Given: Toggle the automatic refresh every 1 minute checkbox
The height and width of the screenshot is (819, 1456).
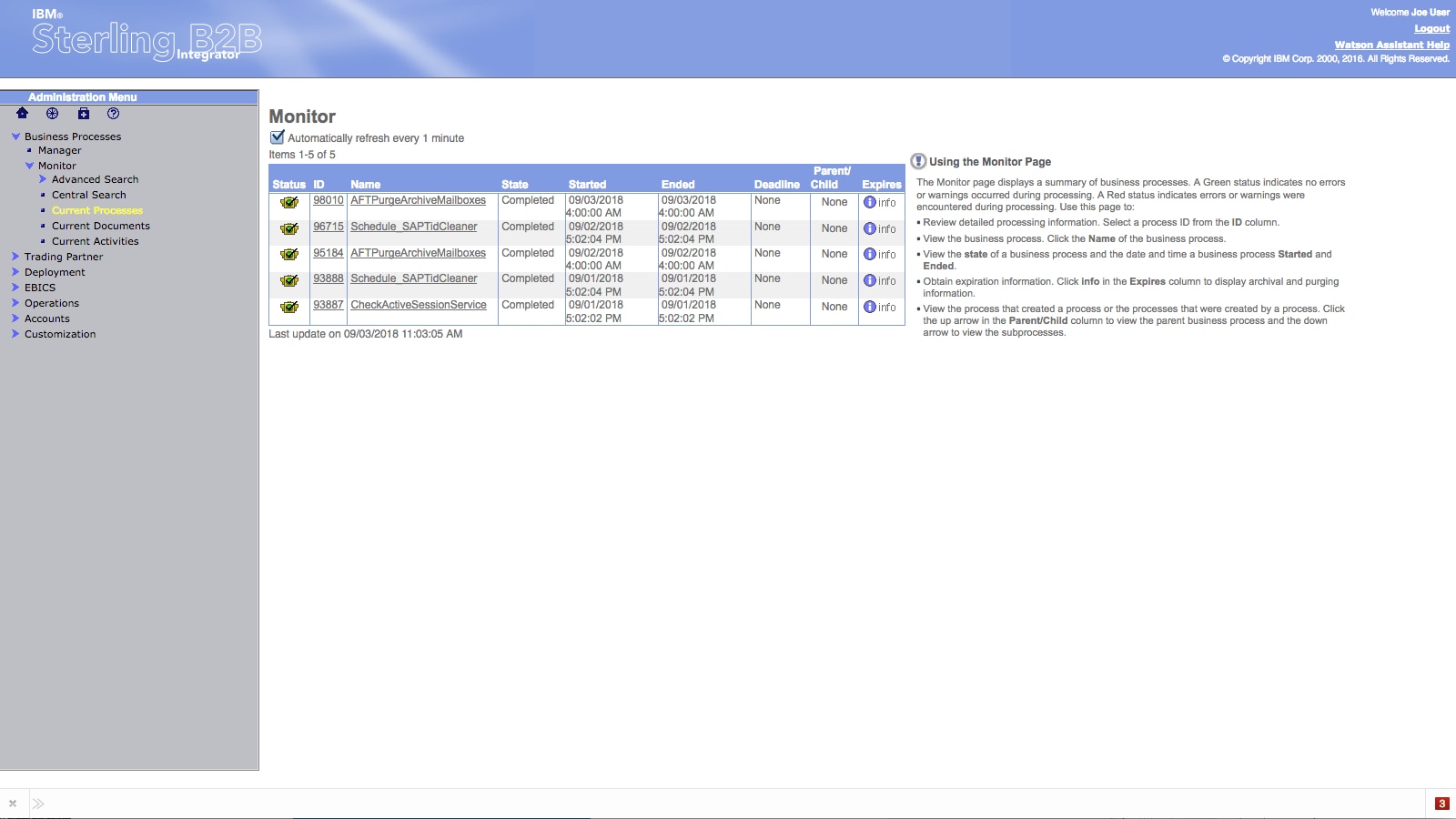Looking at the screenshot, I should (x=278, y=137).
